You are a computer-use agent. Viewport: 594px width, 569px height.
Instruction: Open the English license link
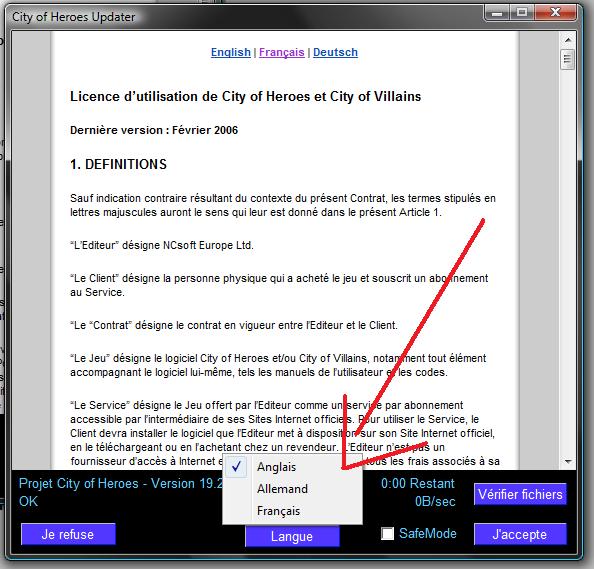coord(231,52)
